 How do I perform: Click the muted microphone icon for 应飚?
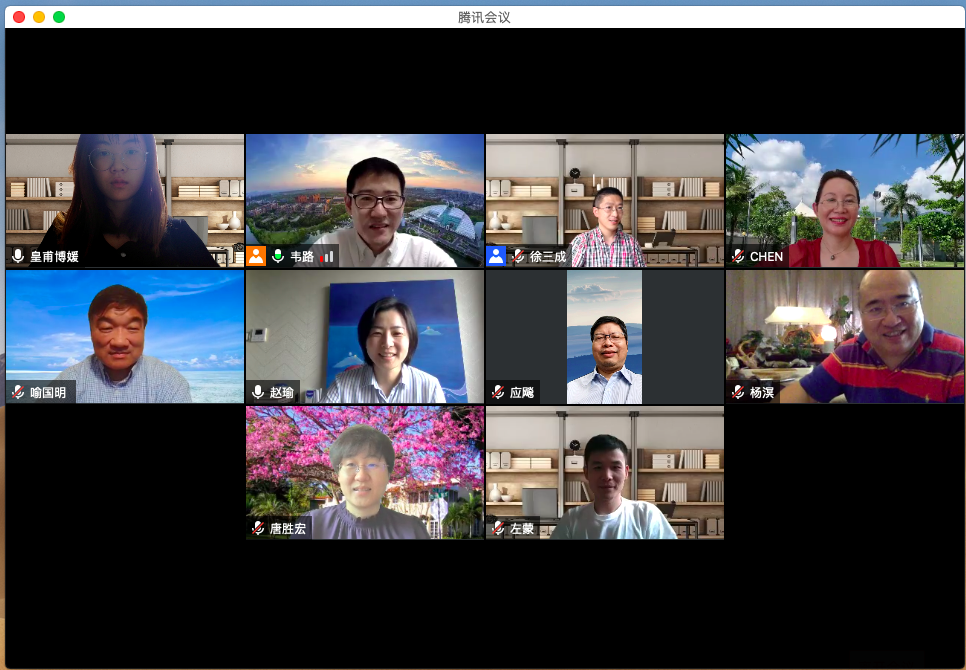[498, 392]
